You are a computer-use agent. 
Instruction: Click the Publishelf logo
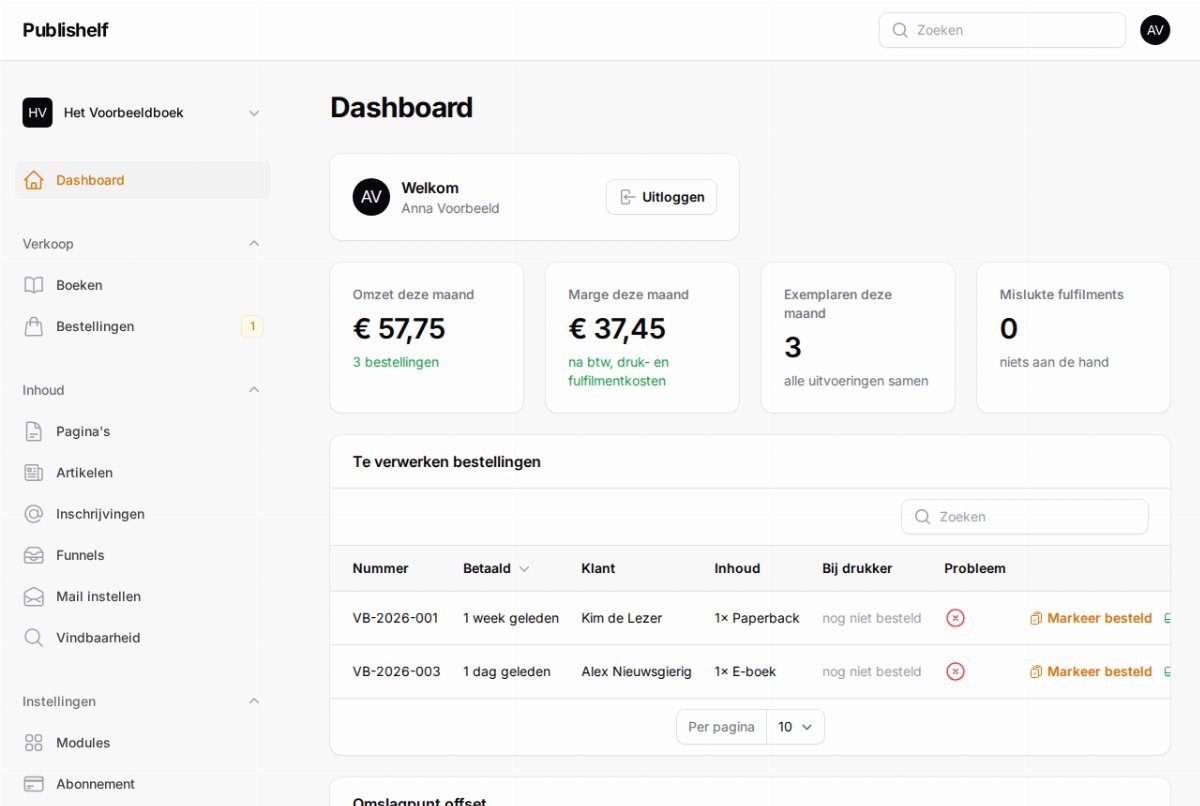click(x=65, y=30)
